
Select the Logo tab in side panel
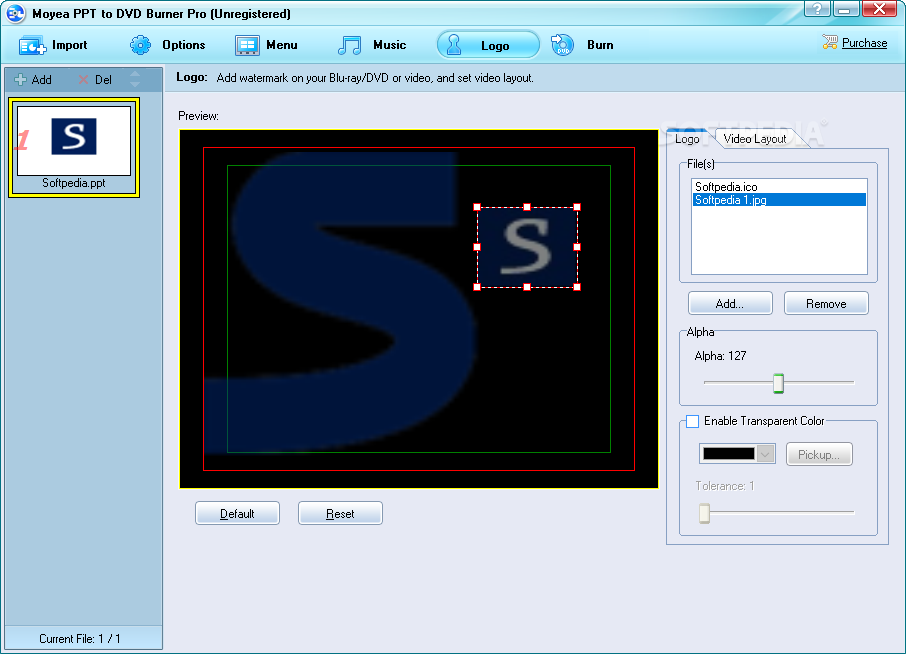click(687, 139)
